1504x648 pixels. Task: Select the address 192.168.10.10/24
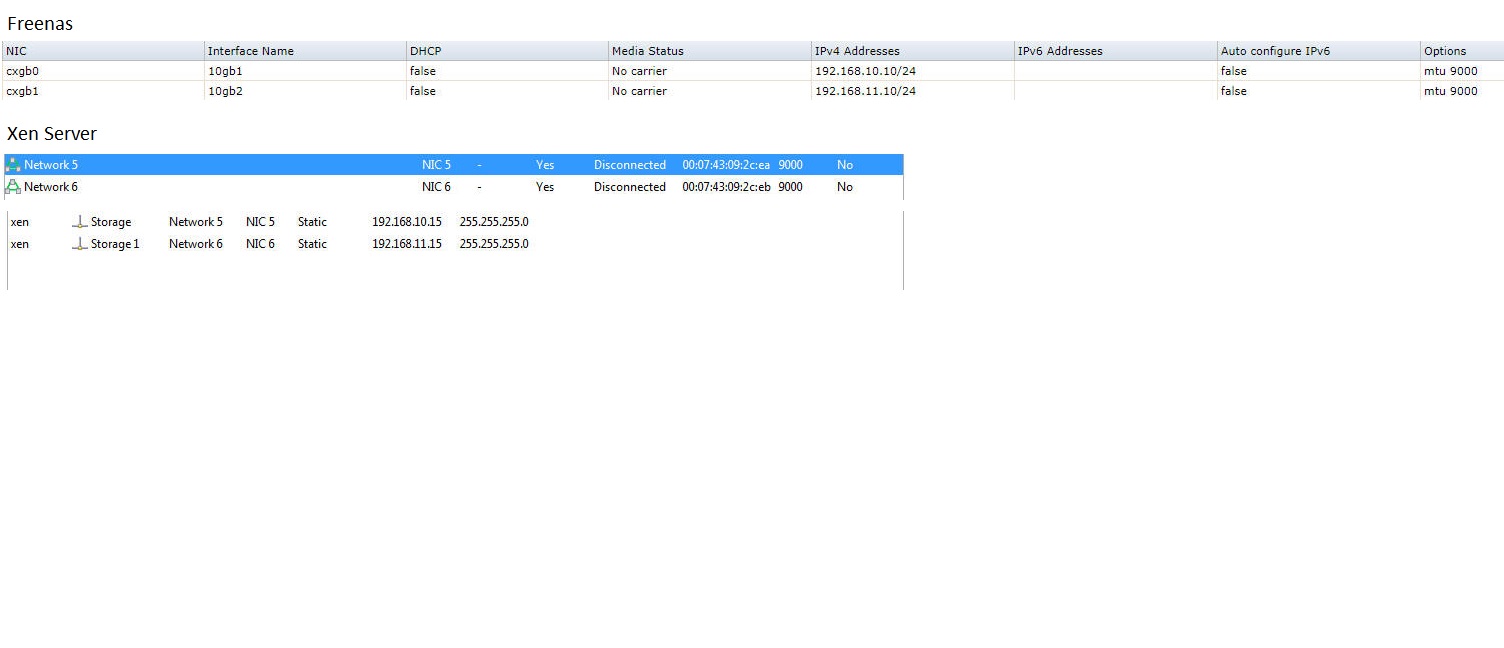[x=865, y=71]
